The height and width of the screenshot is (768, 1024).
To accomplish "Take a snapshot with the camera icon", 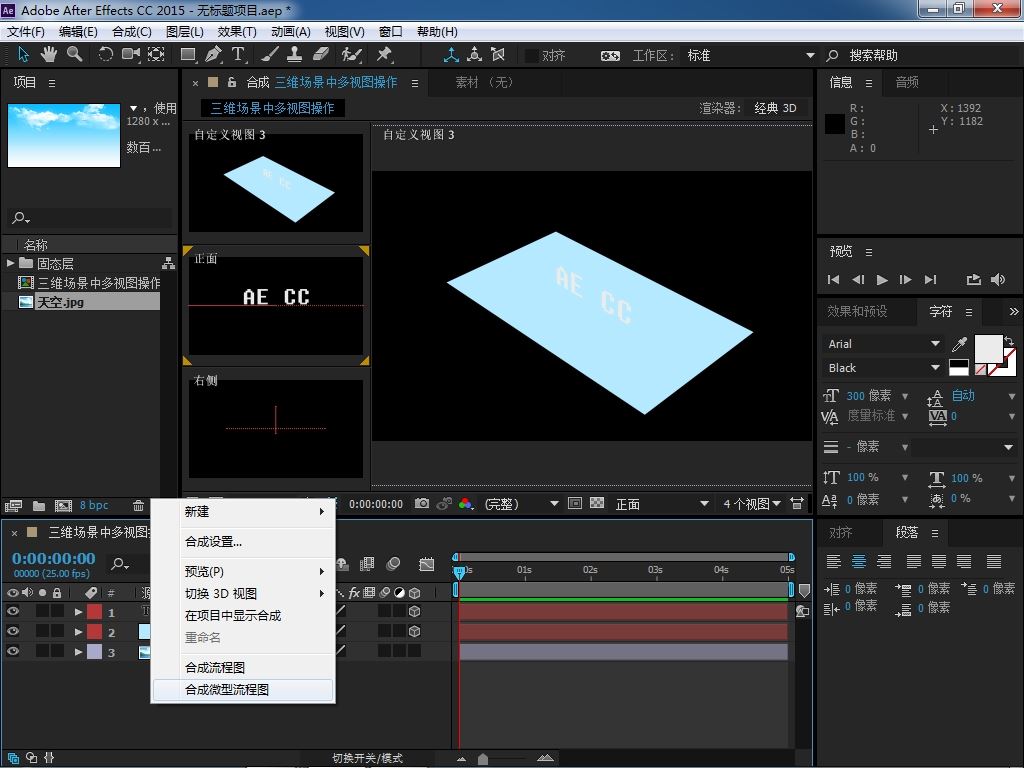I will pos(422,504).
